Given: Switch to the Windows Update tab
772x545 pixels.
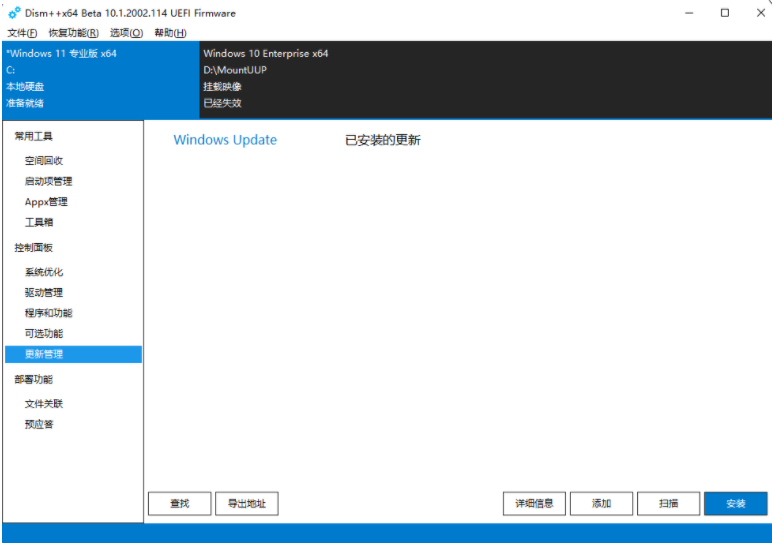Looking at the screenshot, I should pyautogui.click(x=225, y=140).
